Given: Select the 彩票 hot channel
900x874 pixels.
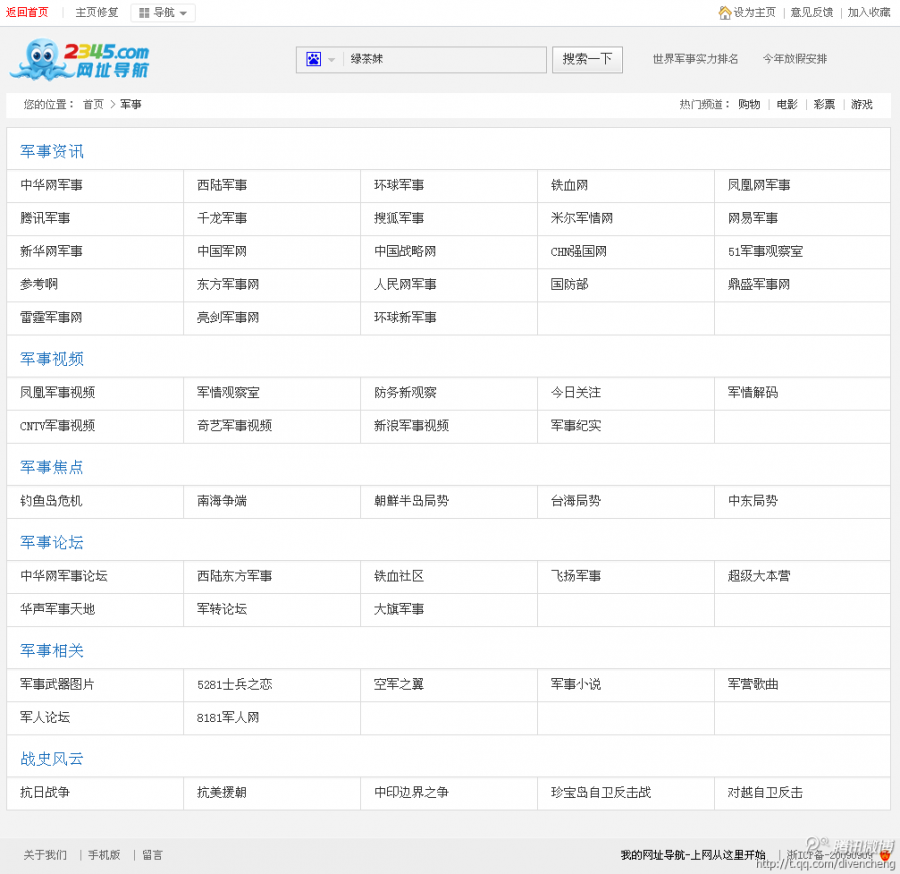Looking at the screenshot, I should (x=824, y=104).
